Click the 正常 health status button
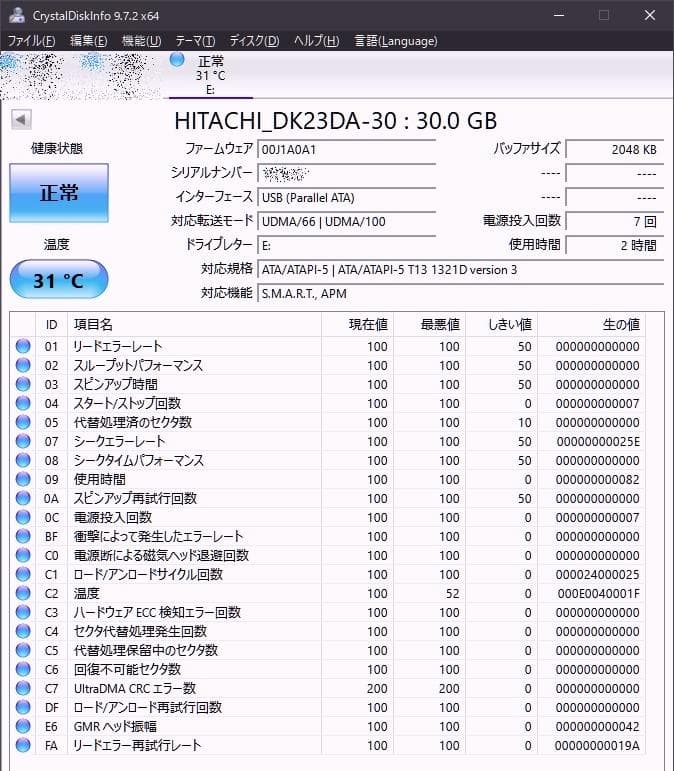Viewport: 674px width, 771px height. [59, 193]
